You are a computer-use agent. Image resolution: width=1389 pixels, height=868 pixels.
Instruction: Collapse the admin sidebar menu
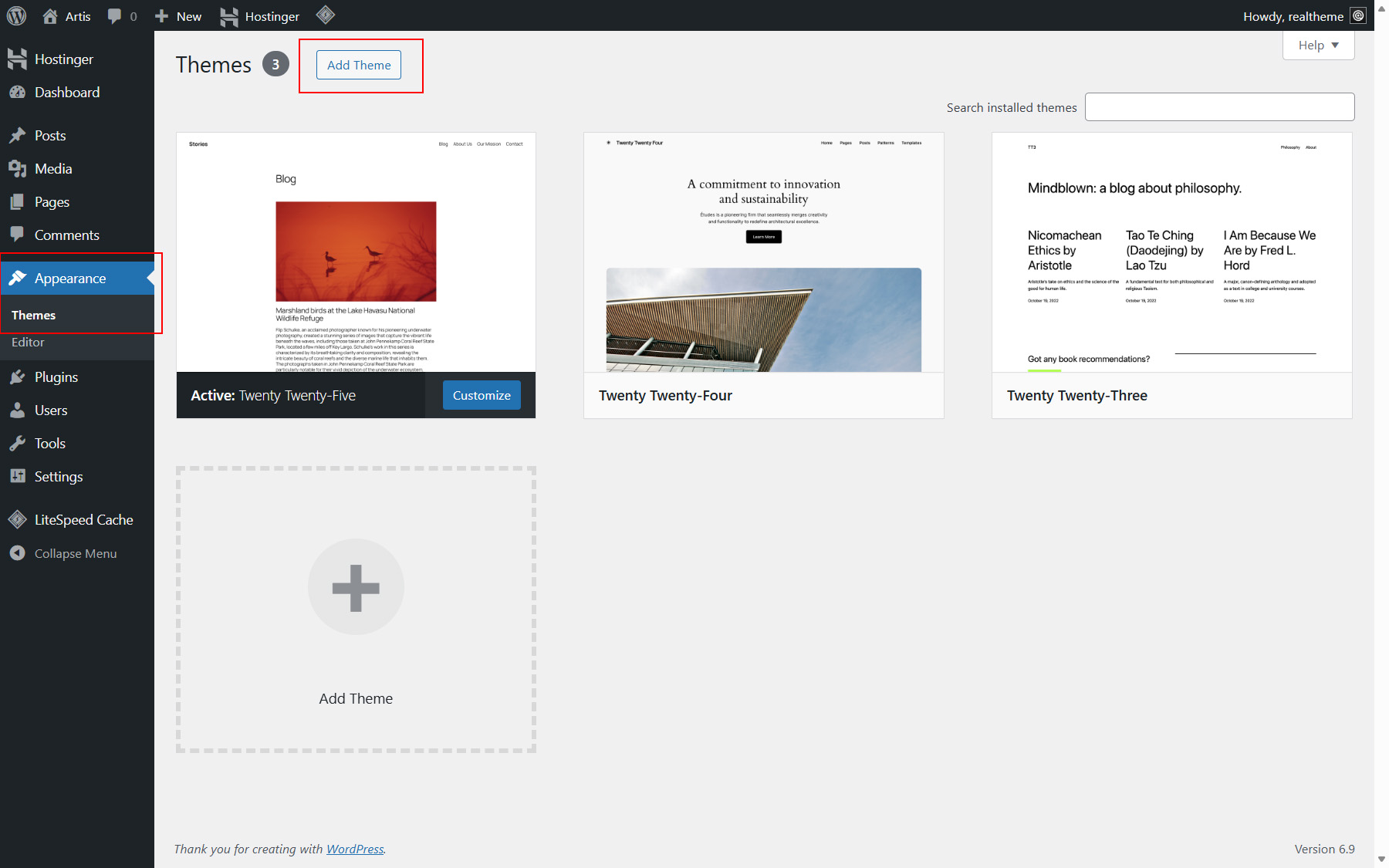pos(75,554)
